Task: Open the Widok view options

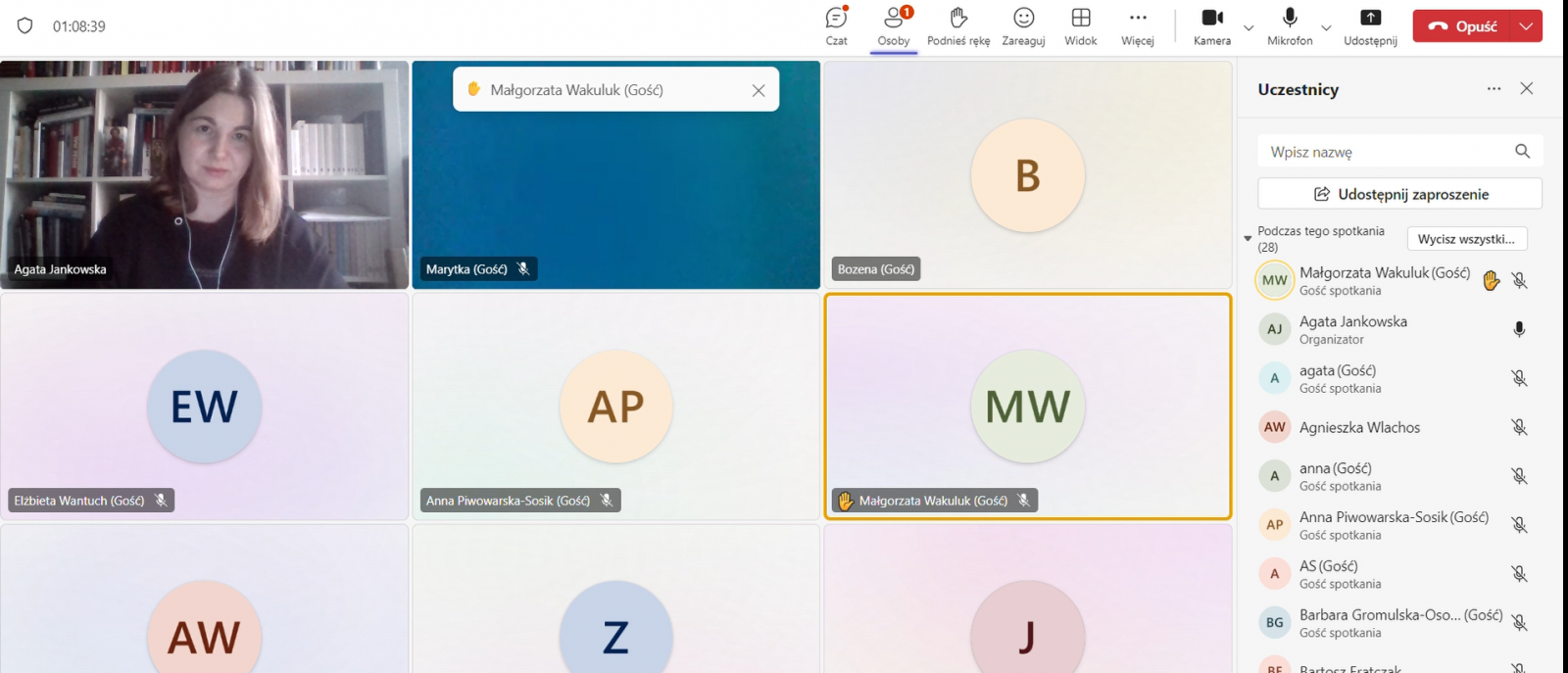Action: pos(1080,26)
